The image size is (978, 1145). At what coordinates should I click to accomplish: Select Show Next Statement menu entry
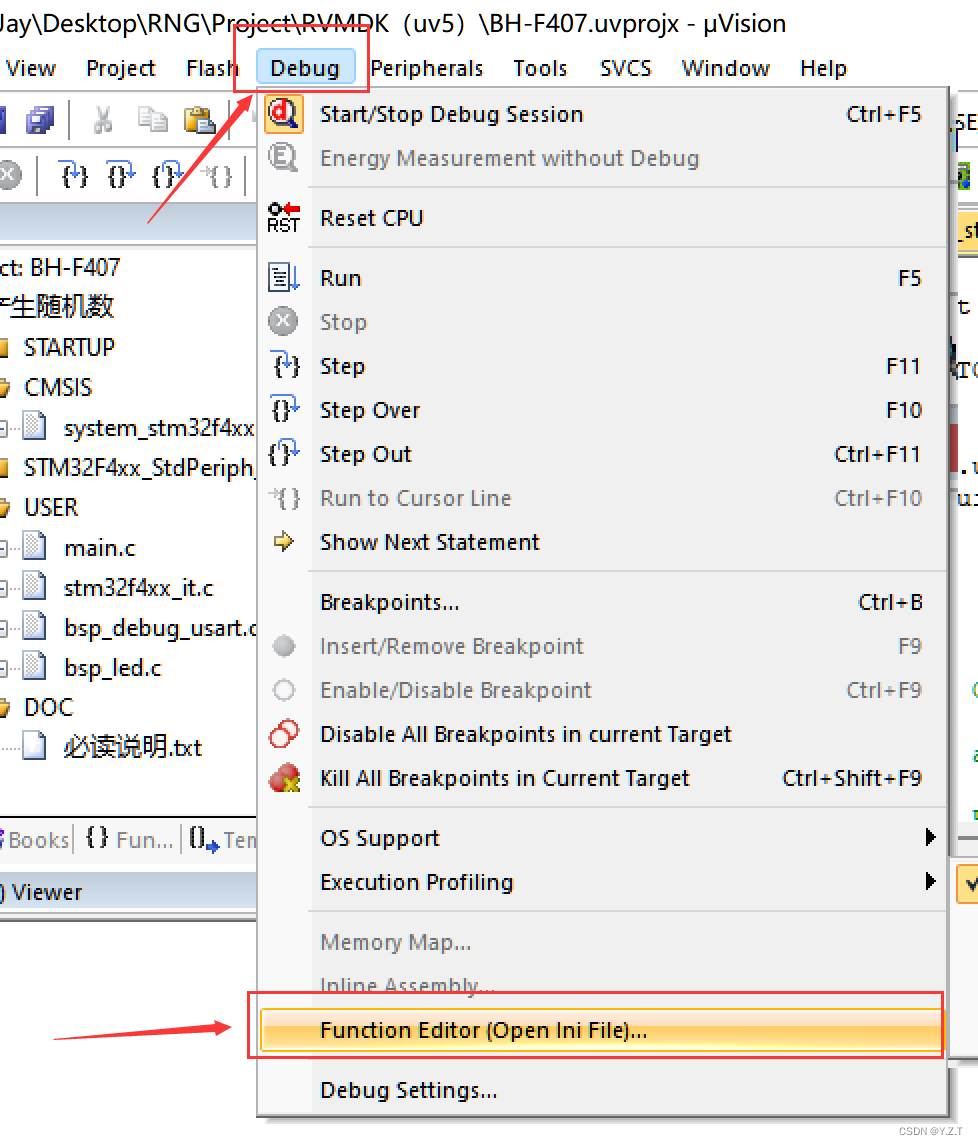[603, 542]
